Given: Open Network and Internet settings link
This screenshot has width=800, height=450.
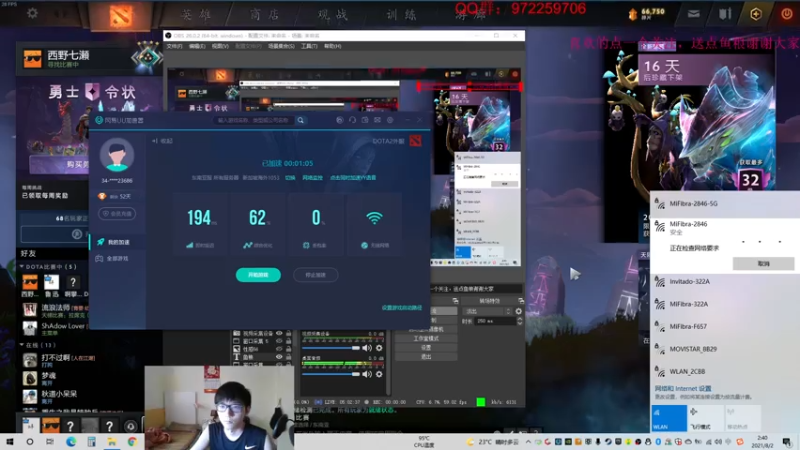Looking at the screenshot, I should (x=683, y=388).
